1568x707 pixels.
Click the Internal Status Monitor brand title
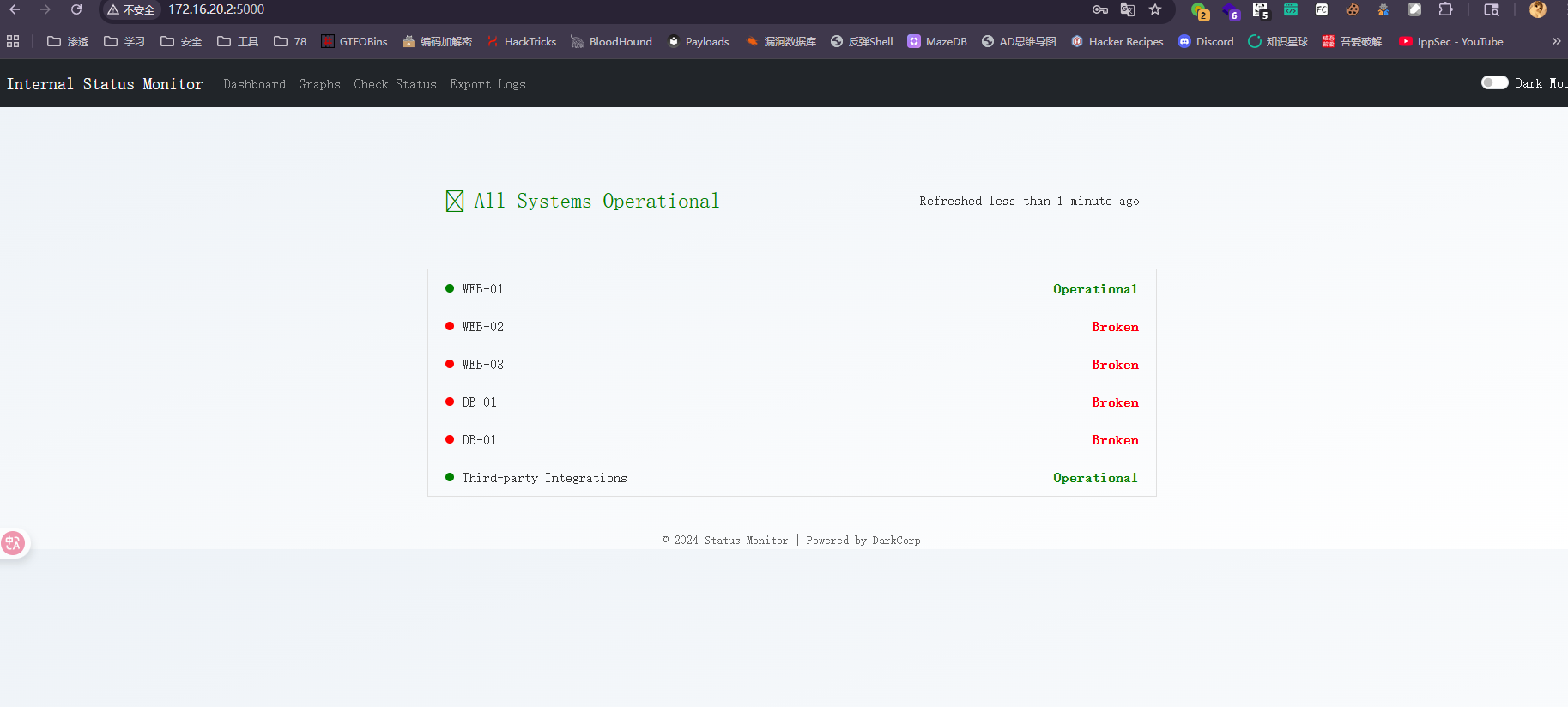[x=105, y=84]
